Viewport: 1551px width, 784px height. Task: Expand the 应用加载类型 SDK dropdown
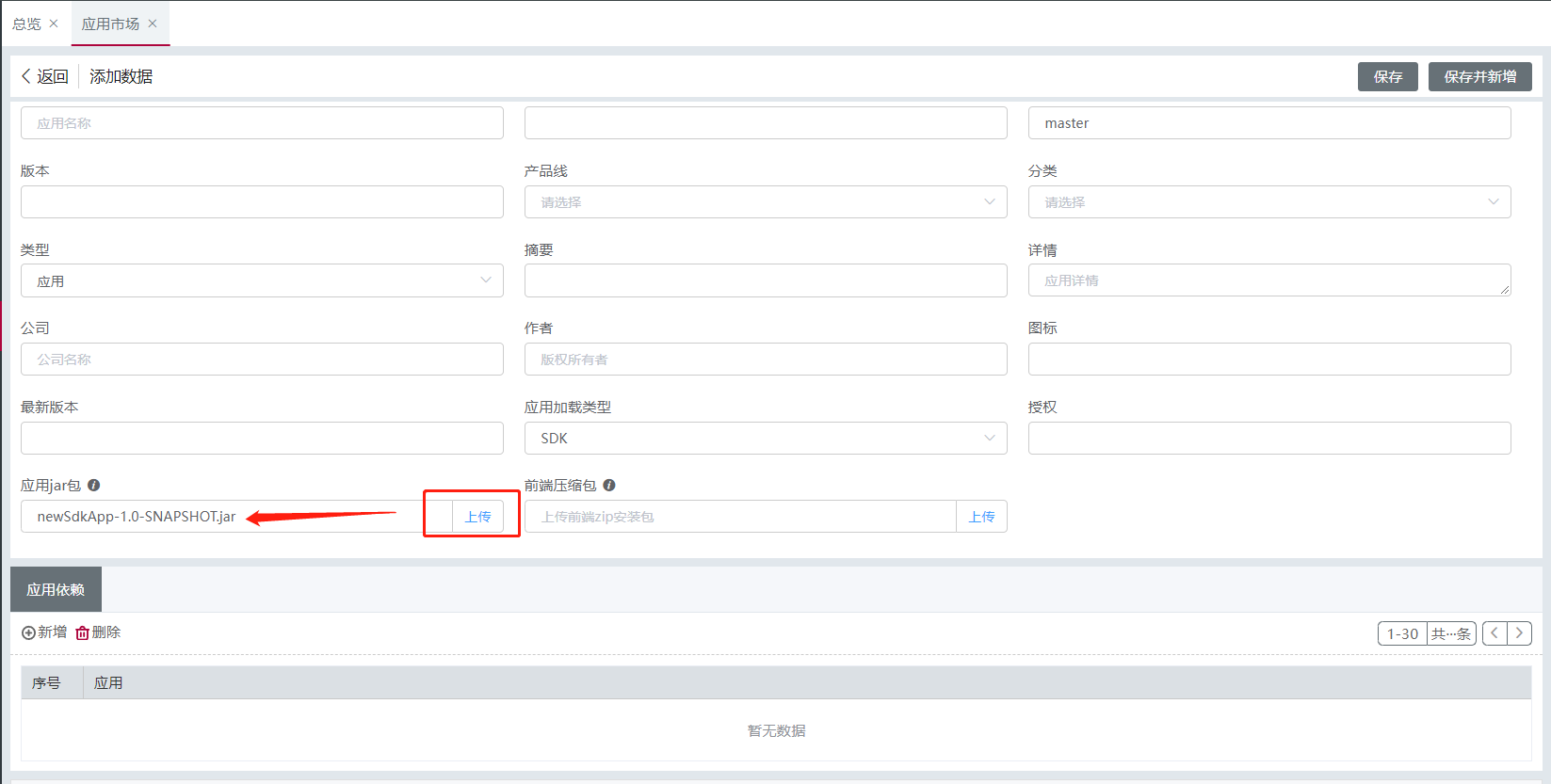pyautogui.click(x=765, y=439)
